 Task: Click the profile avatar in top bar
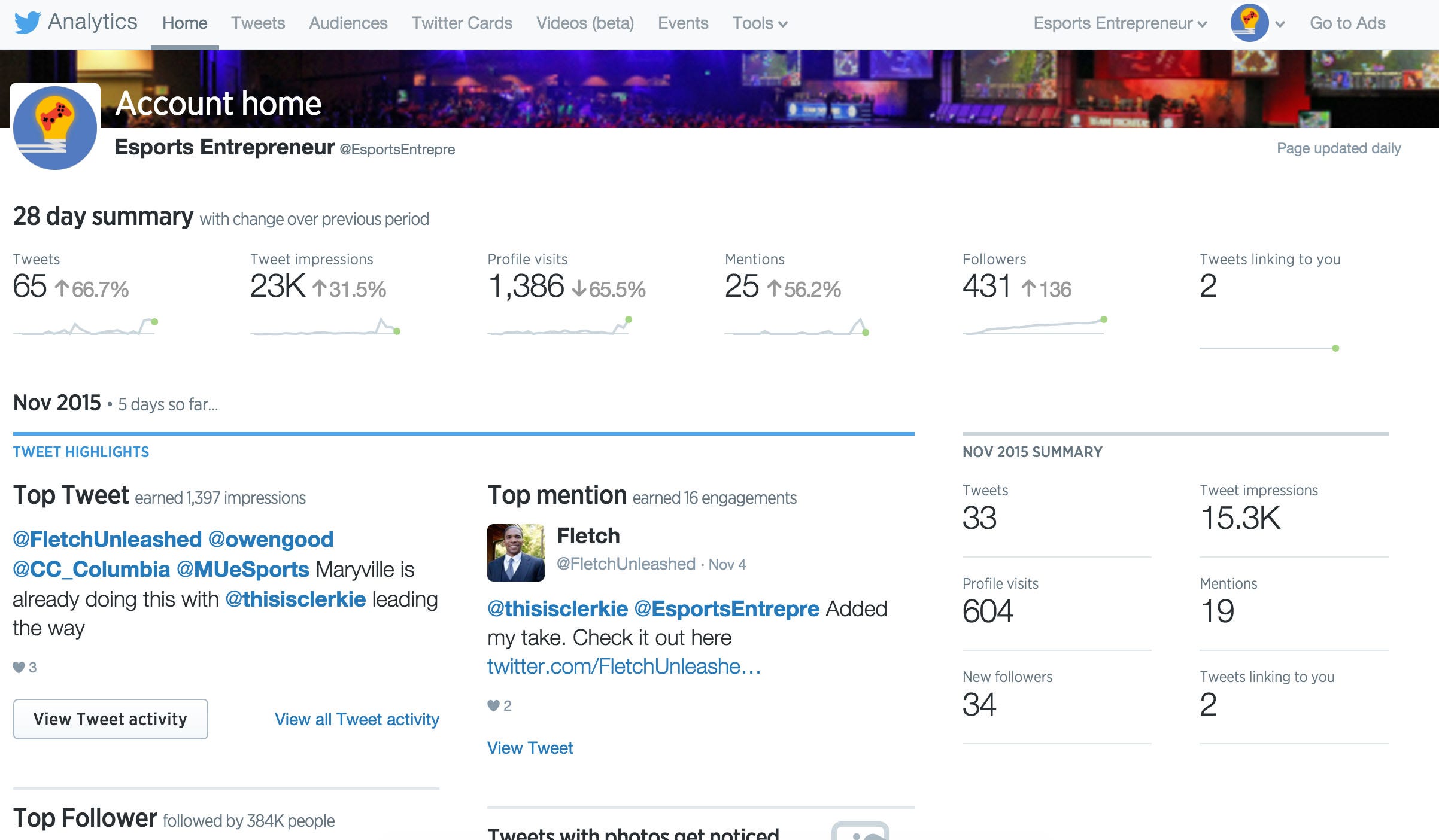point(1249,23)
